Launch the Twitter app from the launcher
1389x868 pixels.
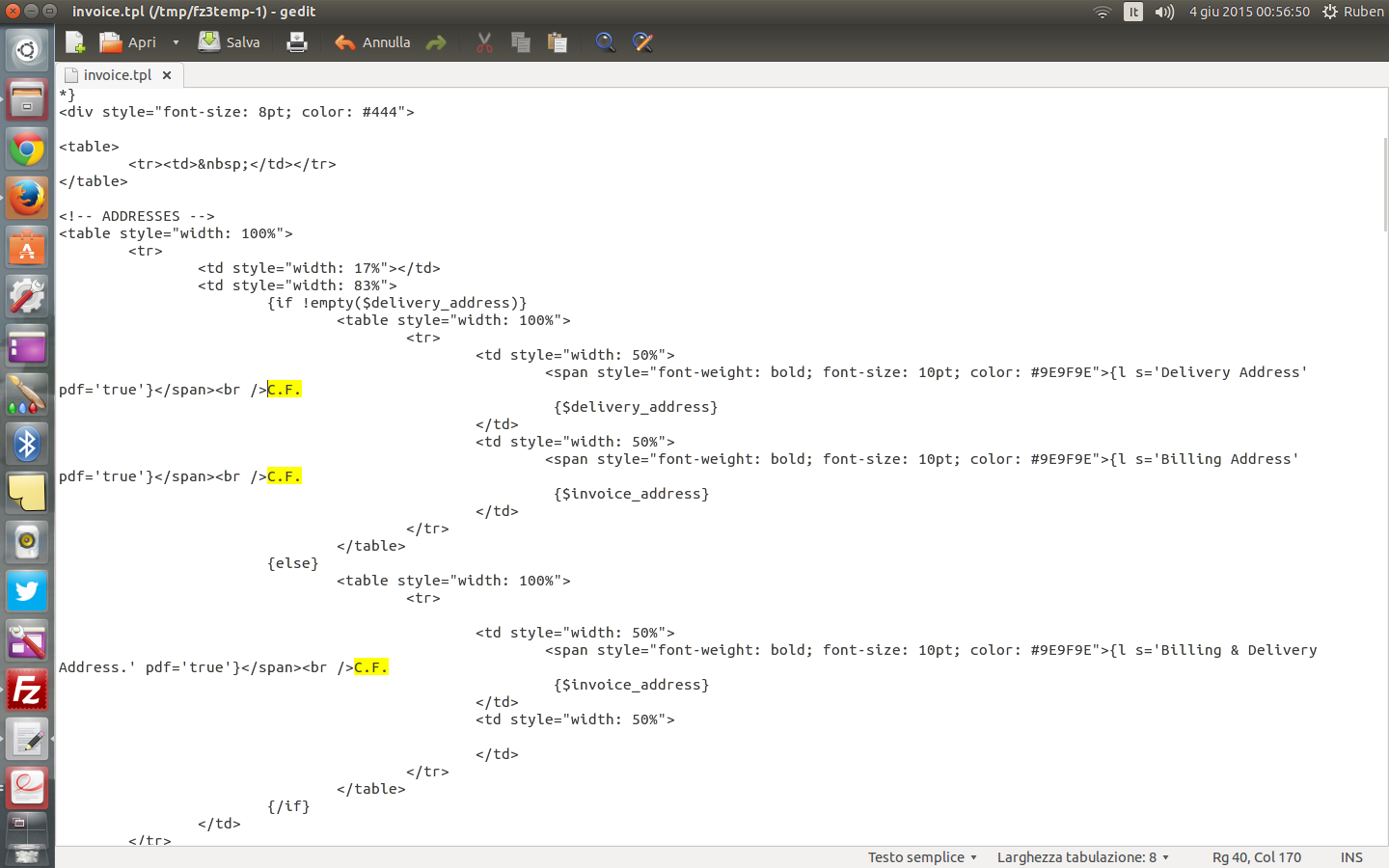(27, 592)
